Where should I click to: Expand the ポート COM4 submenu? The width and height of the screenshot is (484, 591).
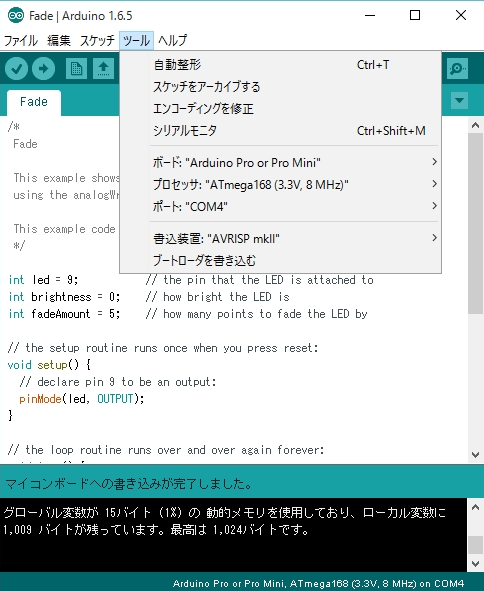280,206
